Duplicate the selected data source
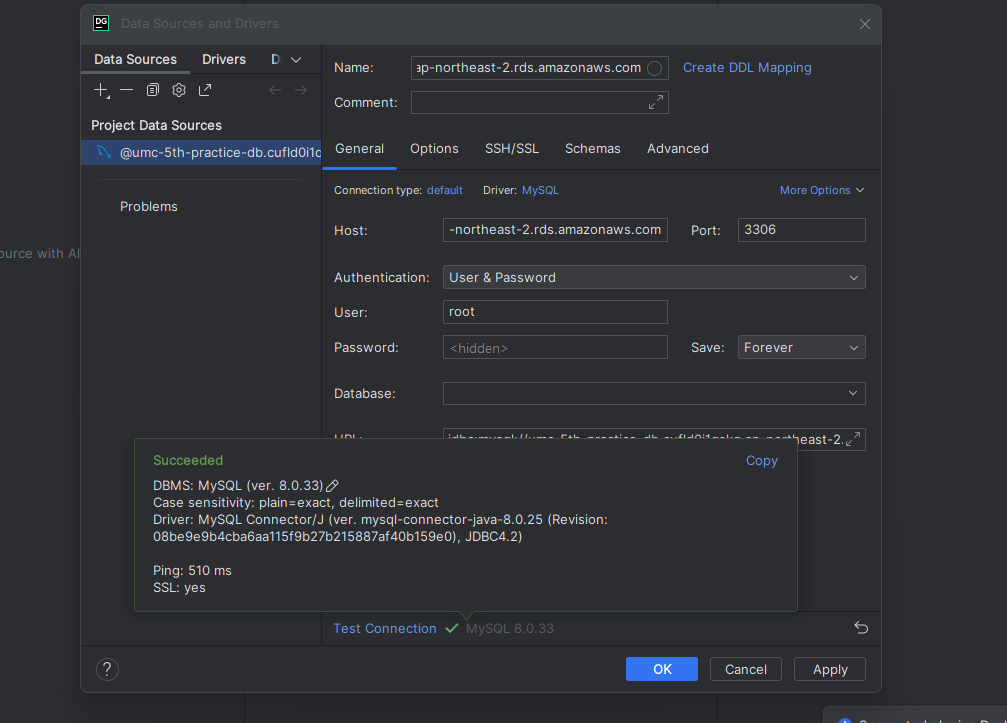 [152, 91]
